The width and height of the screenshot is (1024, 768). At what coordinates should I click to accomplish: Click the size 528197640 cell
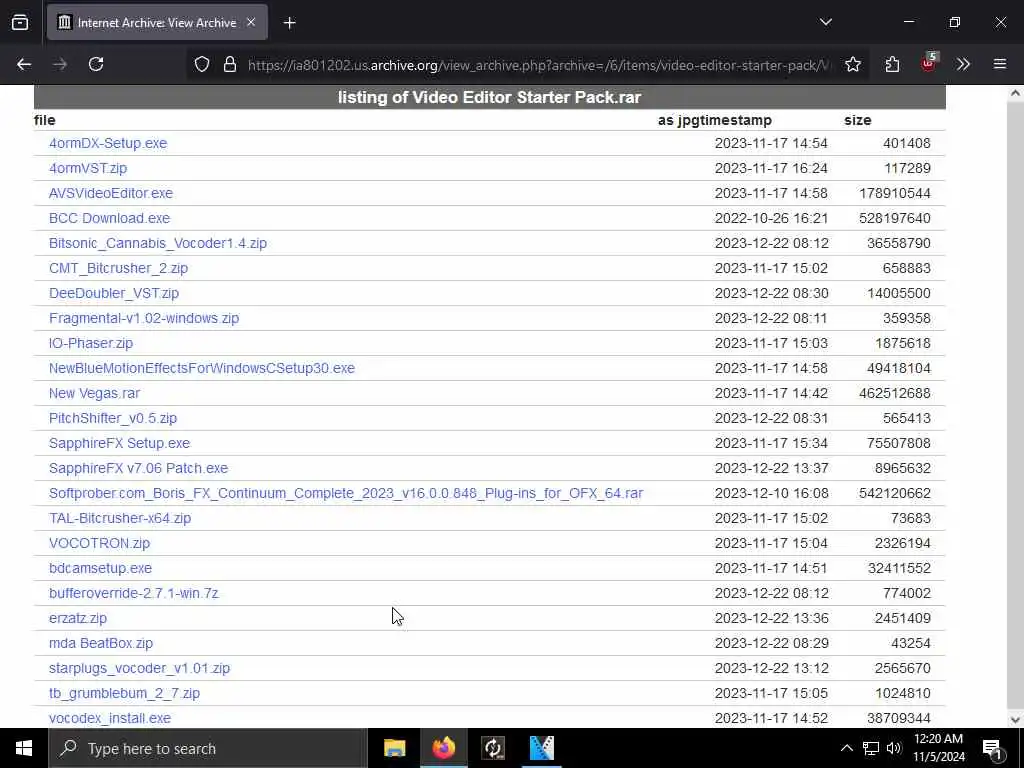tap(895, 218)
